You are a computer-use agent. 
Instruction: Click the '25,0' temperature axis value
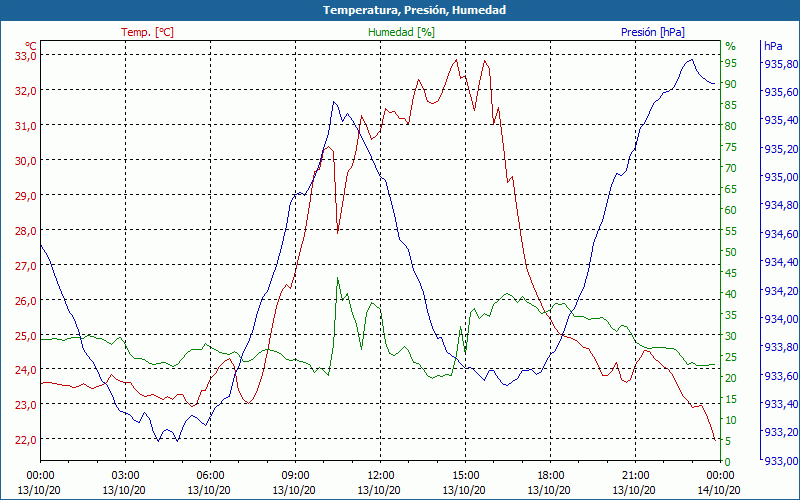[x=26, y=336]
